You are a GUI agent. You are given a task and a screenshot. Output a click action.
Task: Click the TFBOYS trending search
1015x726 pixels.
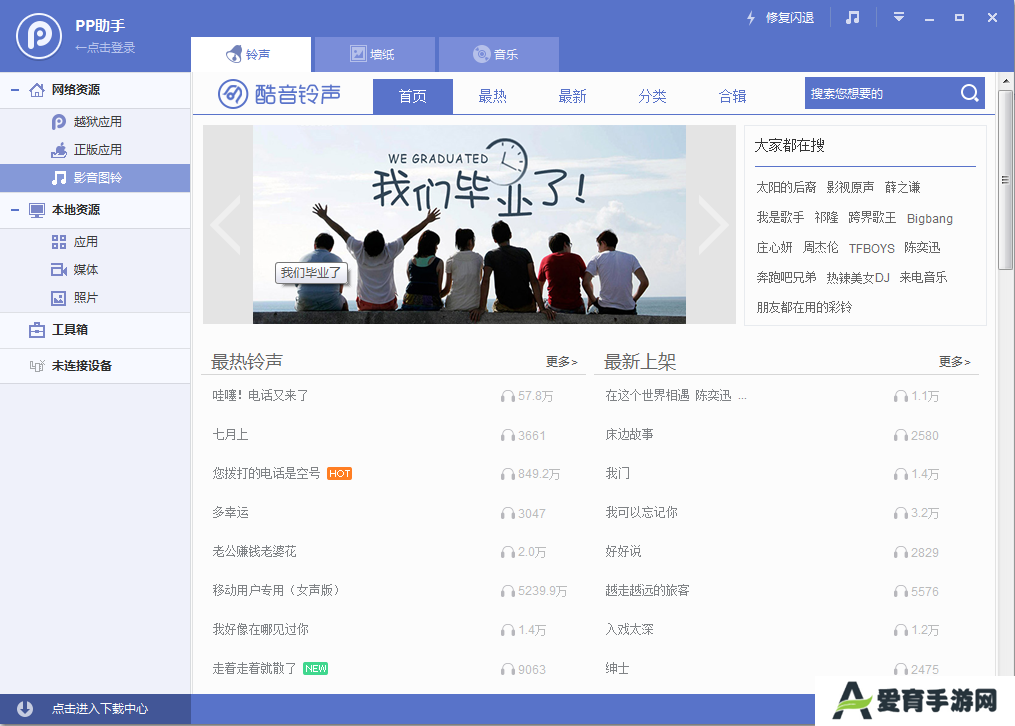[871, 248]
